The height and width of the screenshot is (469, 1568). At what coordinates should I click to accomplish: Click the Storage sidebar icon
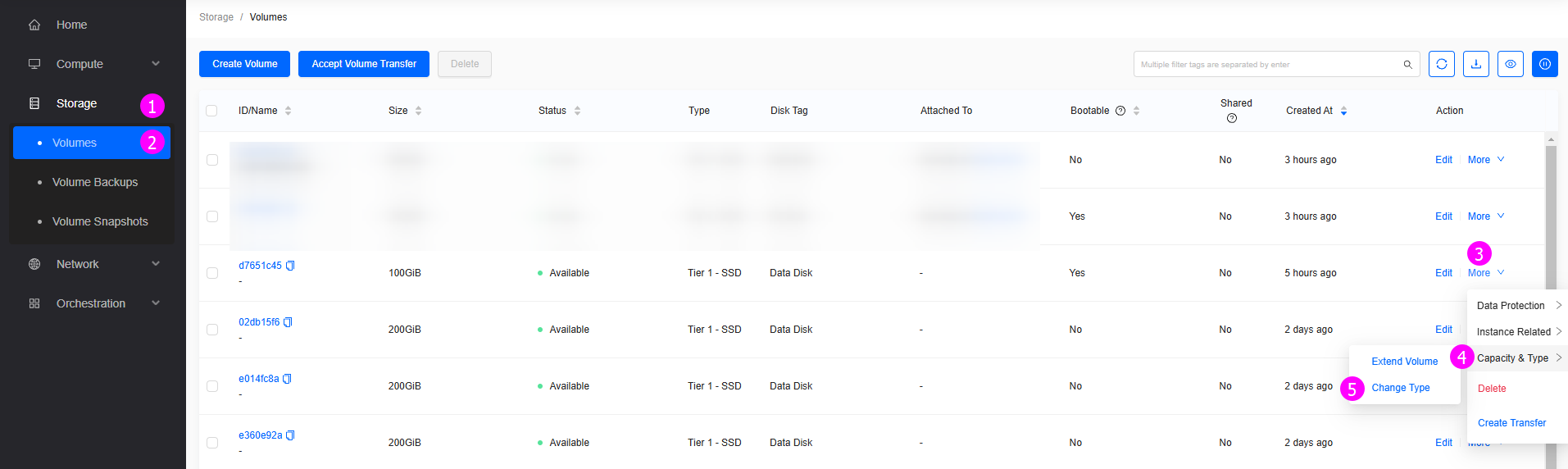point(34,103)
